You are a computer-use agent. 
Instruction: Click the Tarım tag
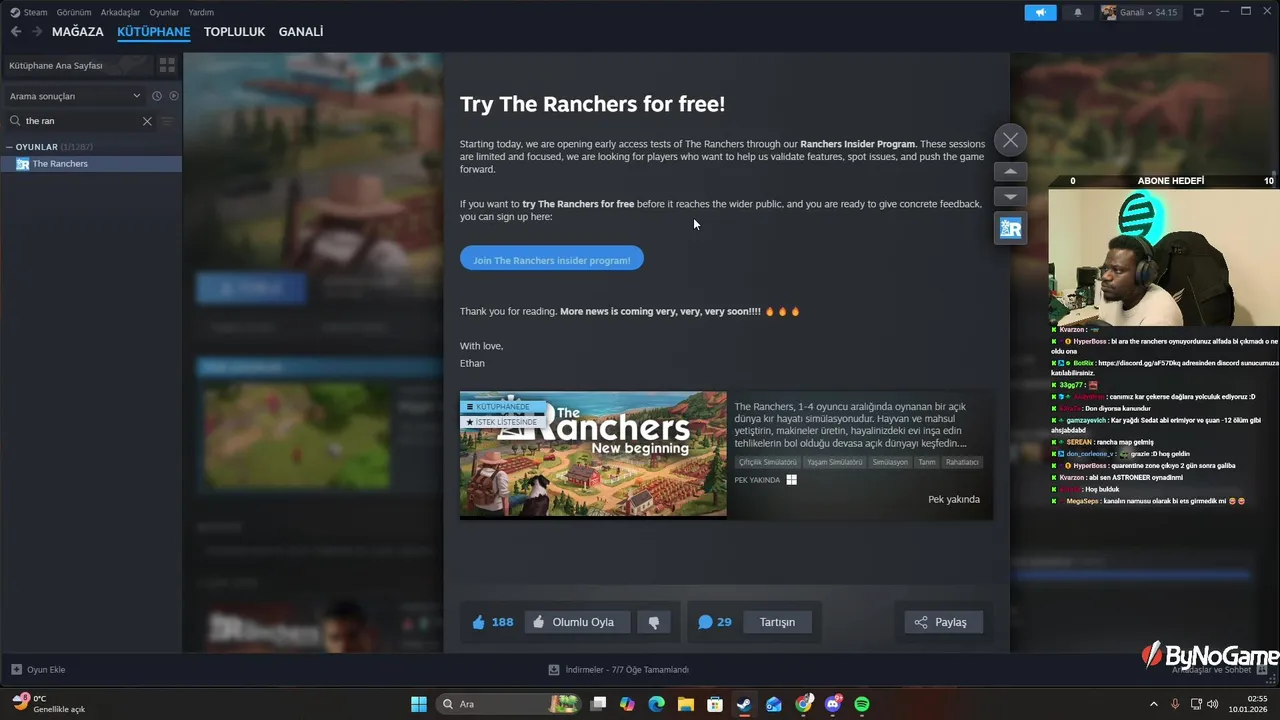(927, 462)
